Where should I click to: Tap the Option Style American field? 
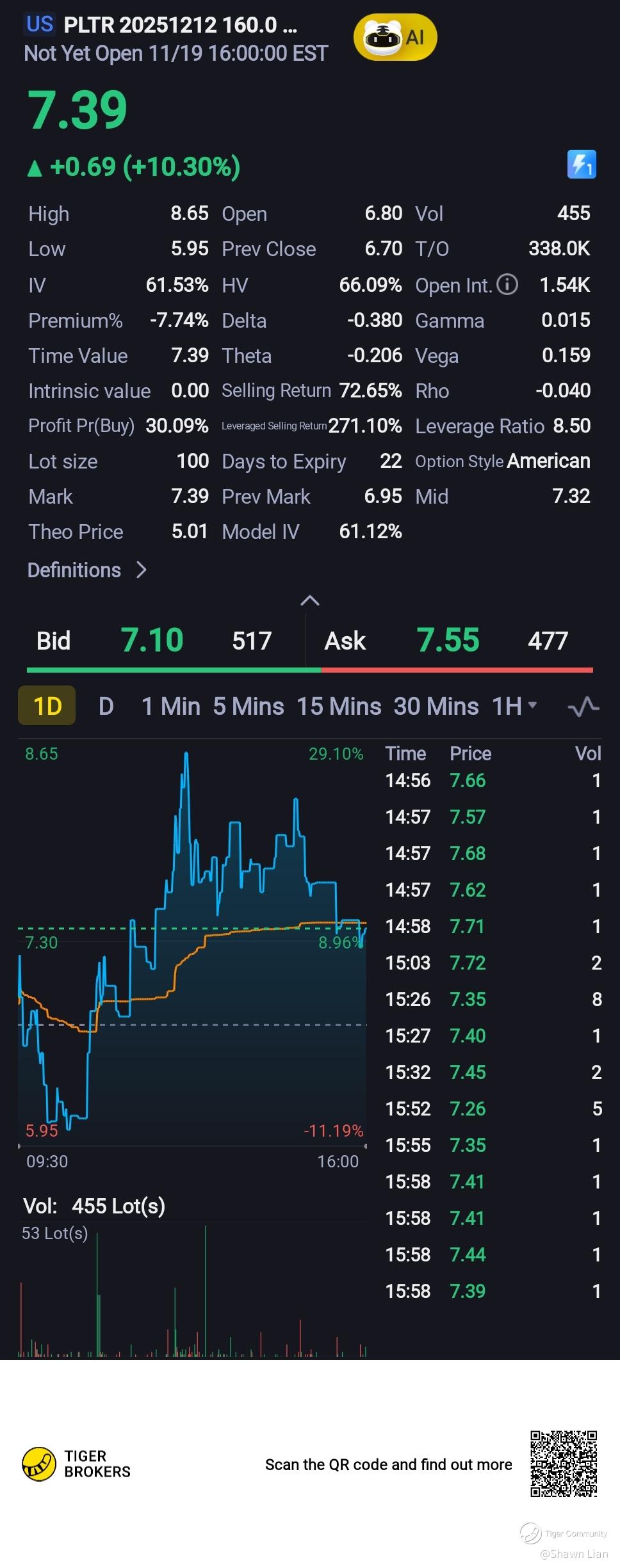coord(503,461)
